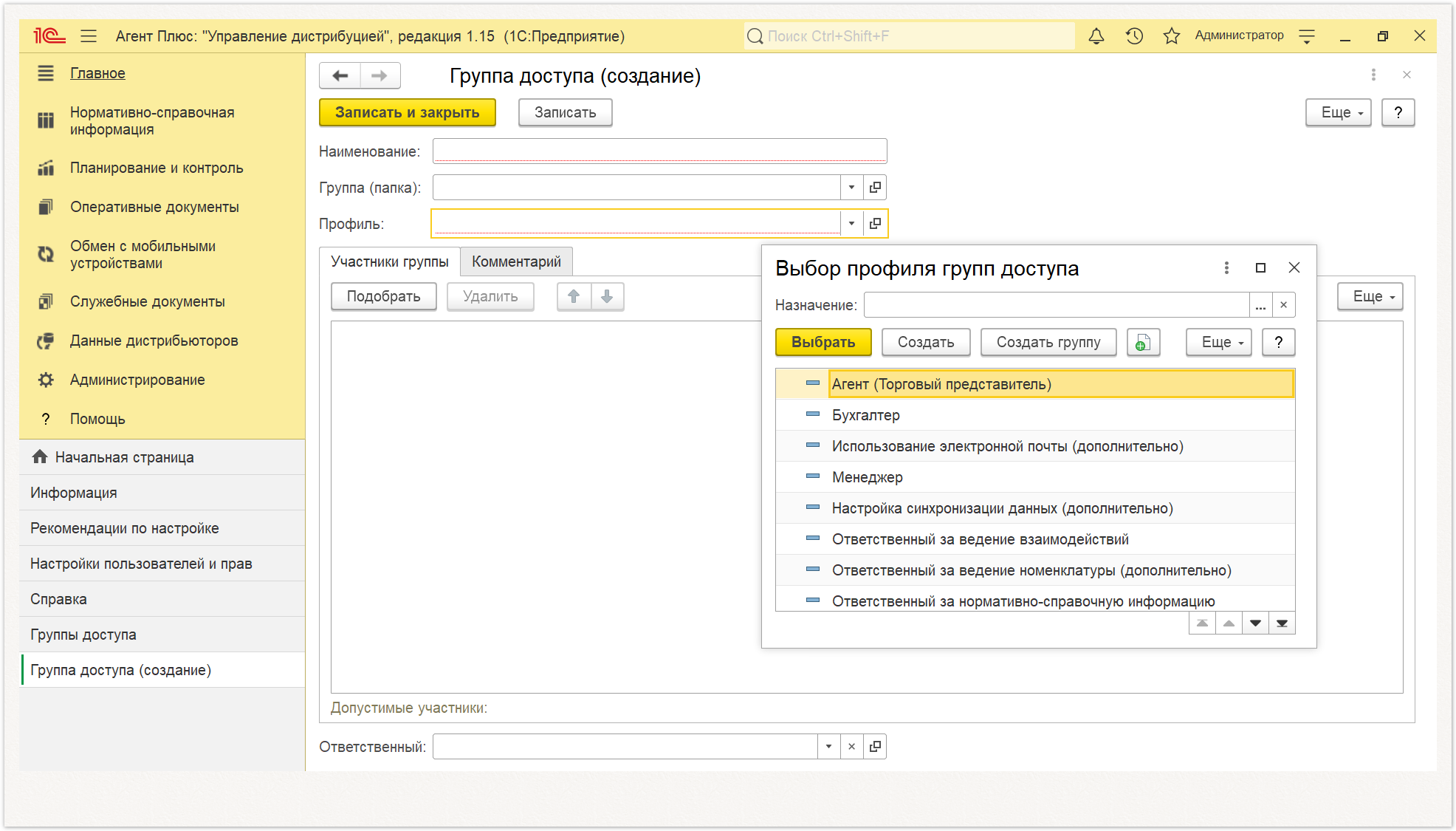The height and width of the screenshot is (831, 1456).
Task: Click Записать и закрыть button
Action: click(x=407, y=112)
